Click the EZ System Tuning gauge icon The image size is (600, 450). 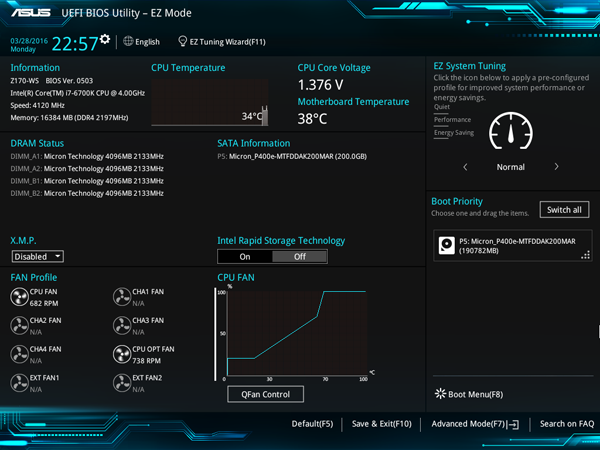[x=511, y=131]
